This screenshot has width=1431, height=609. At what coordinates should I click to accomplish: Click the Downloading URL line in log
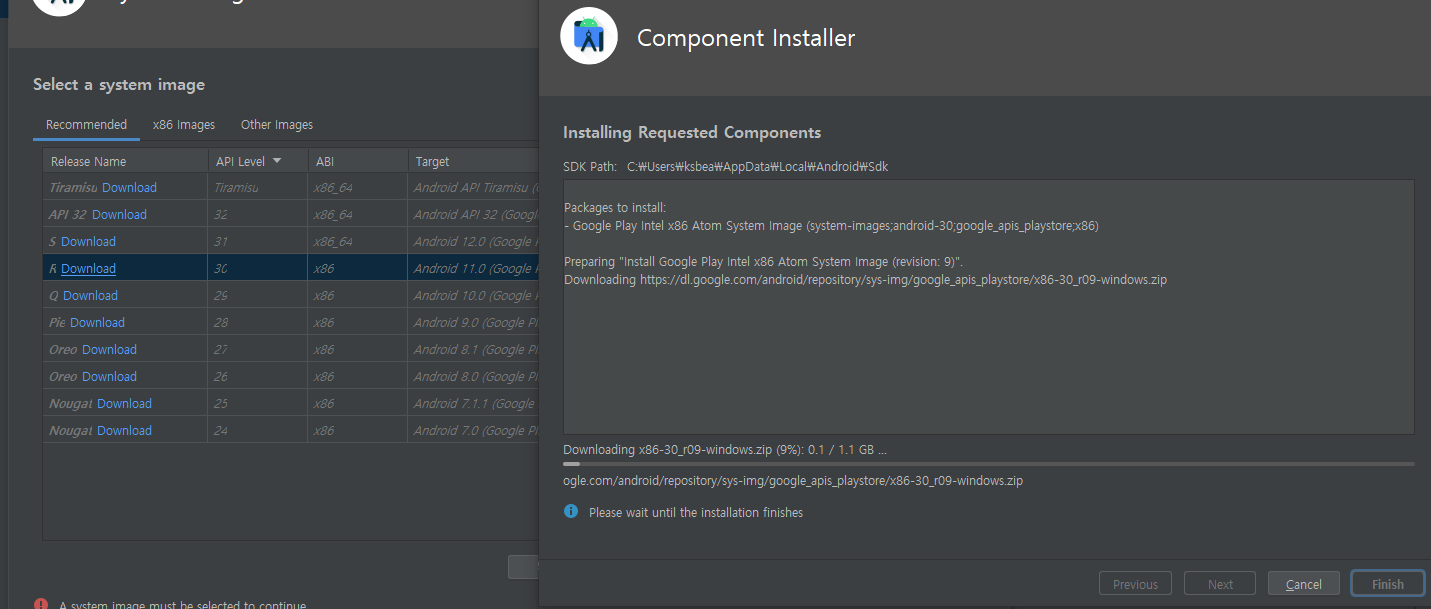tap(865, 280)
